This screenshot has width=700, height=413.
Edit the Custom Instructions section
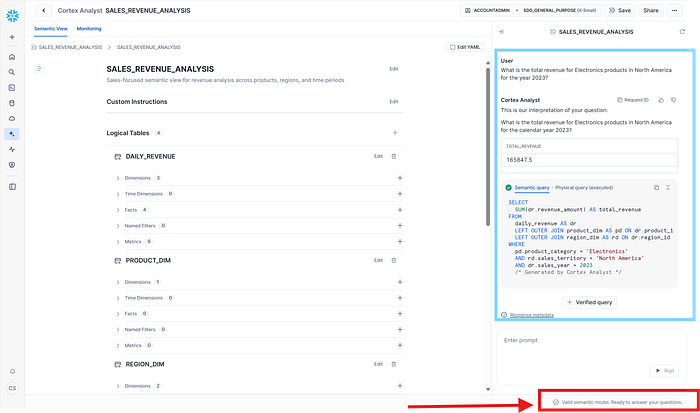point(394,101)
